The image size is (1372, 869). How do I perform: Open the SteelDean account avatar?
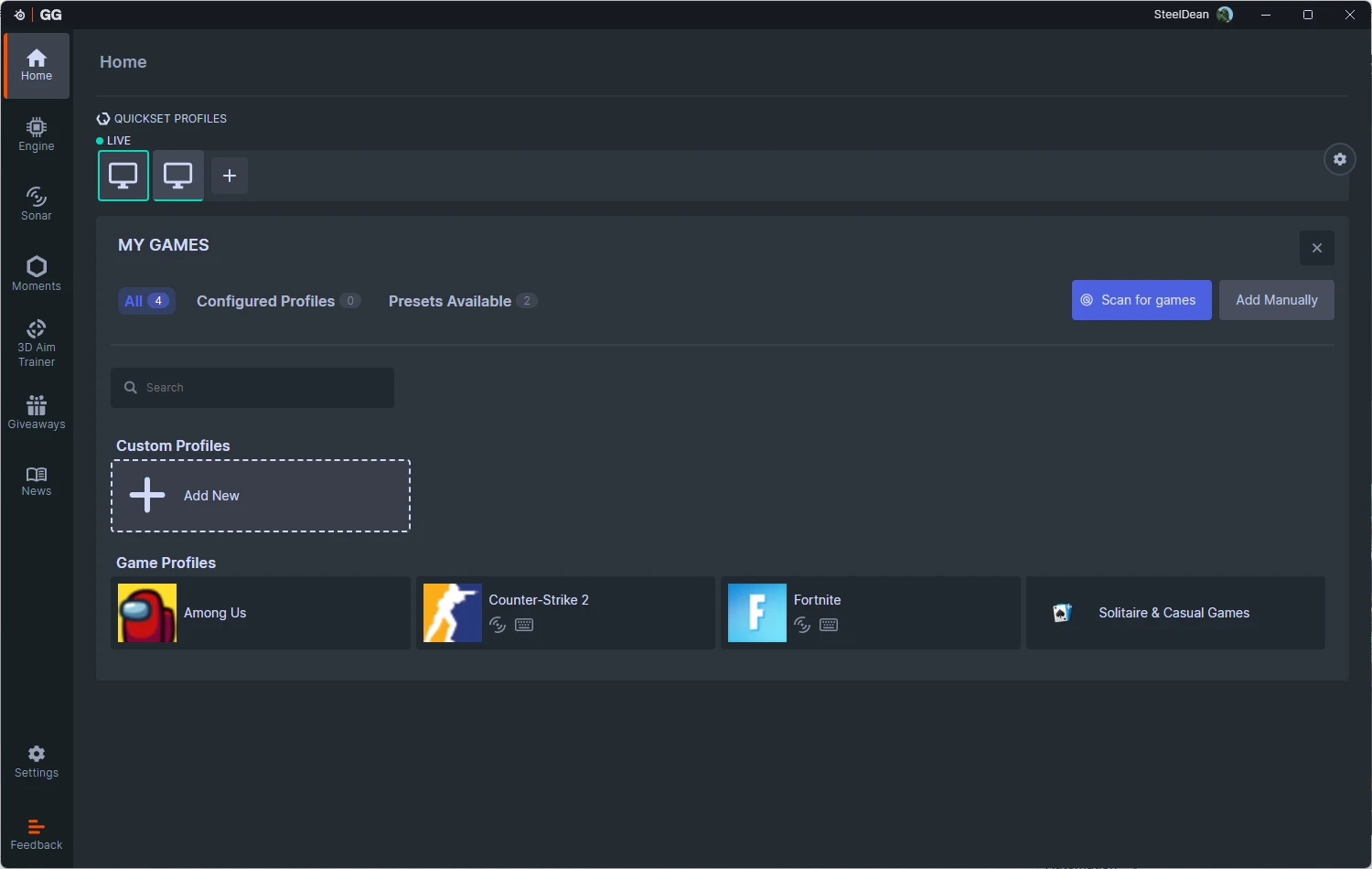pyautogui.click(x=1225, y=15)
